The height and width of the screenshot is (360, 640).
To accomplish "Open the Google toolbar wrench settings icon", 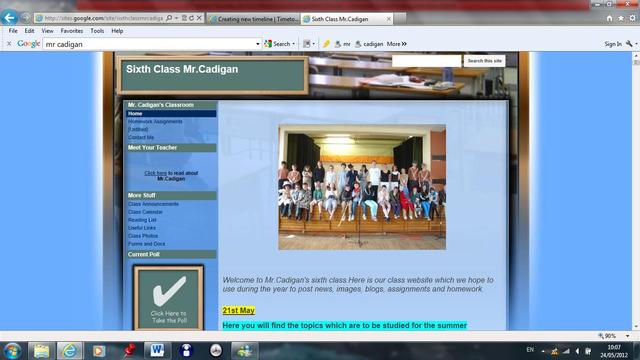I will point(629,44).
